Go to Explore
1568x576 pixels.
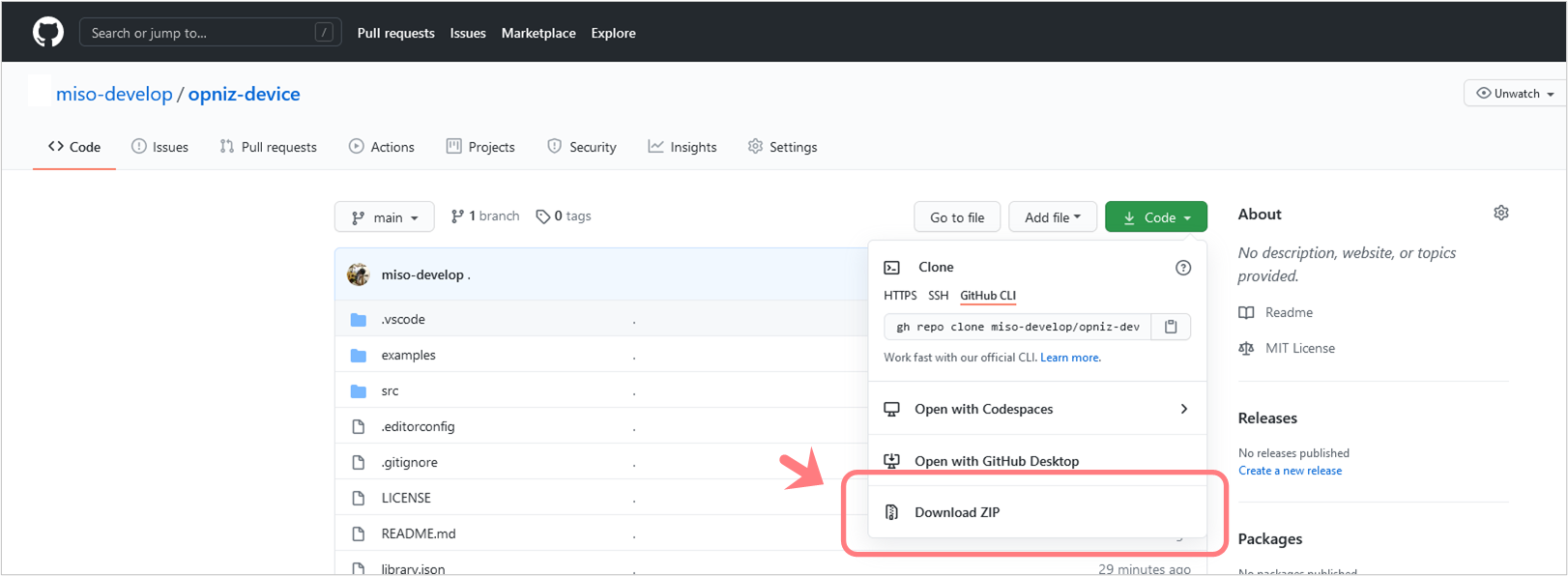point(613,33)
